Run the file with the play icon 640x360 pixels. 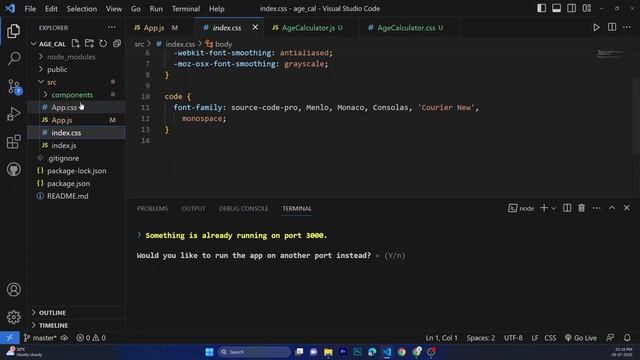[x=596, y=27]
